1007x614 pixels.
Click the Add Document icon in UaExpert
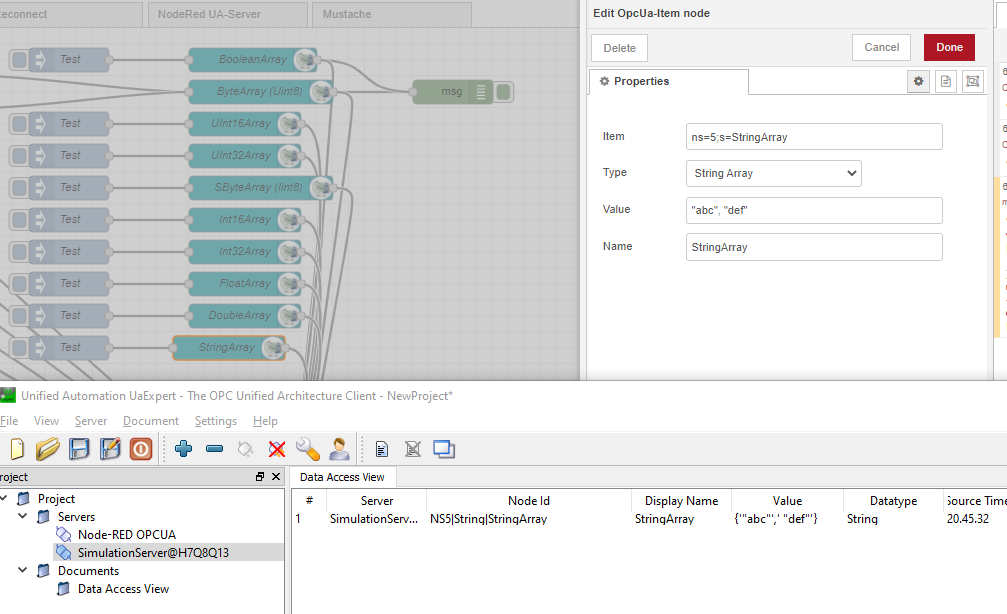381,449
